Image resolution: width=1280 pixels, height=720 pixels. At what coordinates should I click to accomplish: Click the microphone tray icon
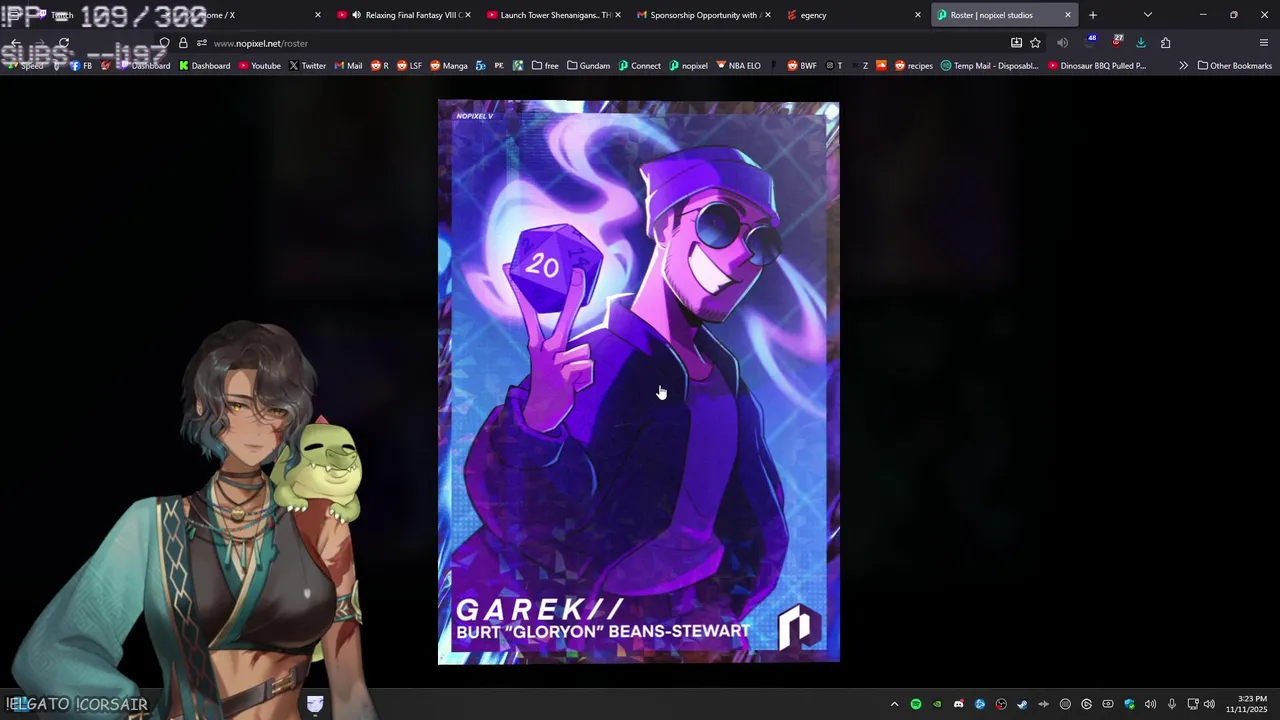1172,705
